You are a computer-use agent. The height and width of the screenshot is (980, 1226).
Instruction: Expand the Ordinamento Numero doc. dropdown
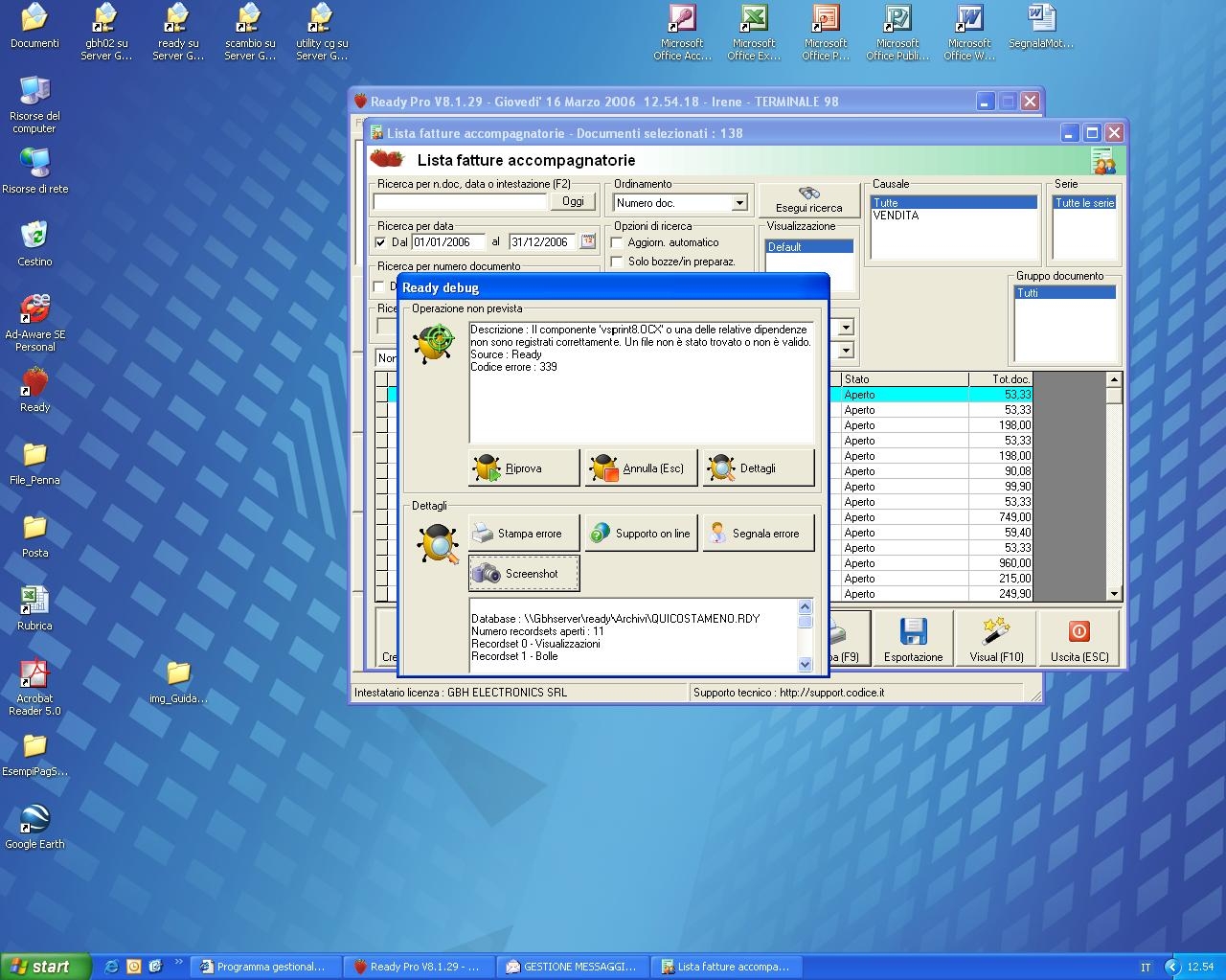click(x=738, y=203)
